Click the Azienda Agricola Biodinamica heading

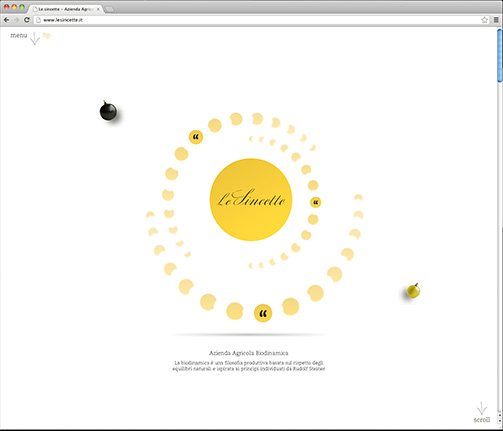(x=248, y=353)
